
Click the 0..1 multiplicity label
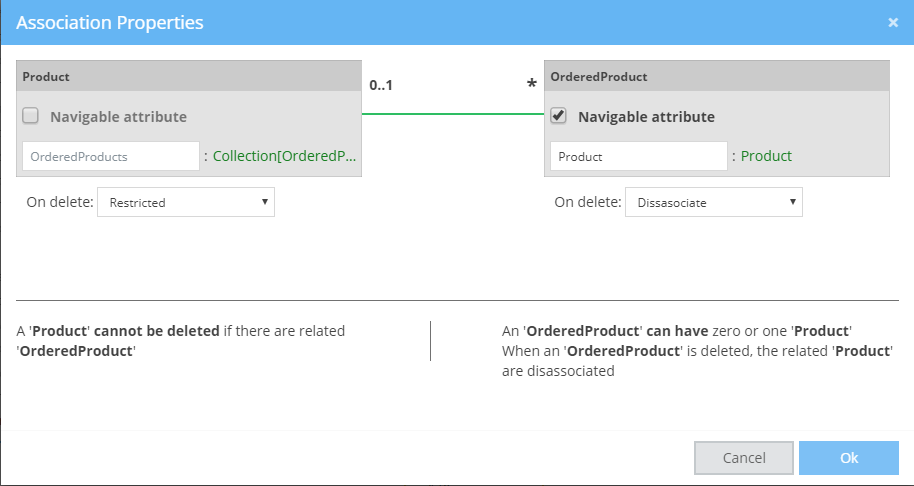381,85
